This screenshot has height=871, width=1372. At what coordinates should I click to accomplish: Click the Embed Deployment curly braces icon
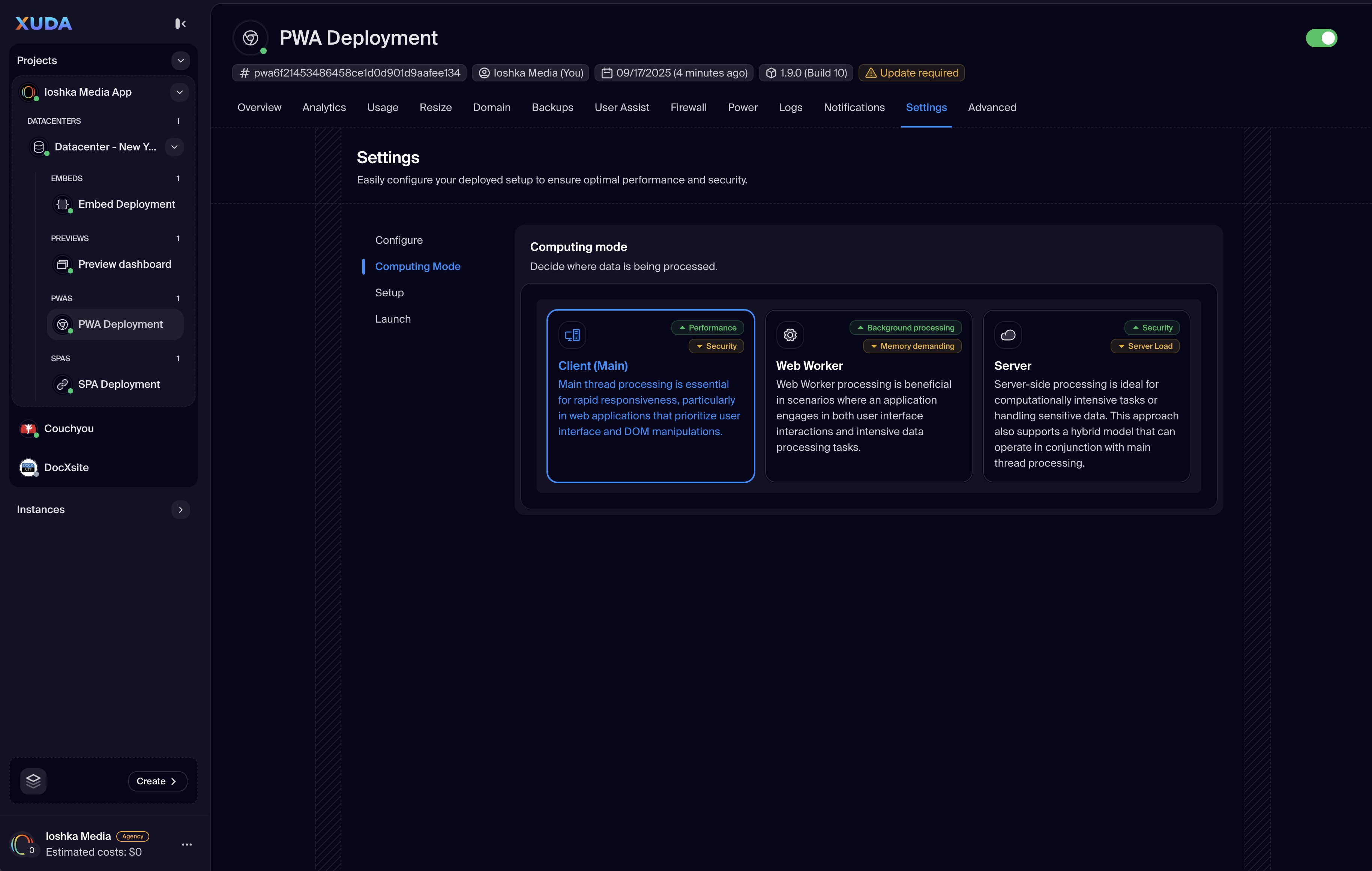pos(62,204)
